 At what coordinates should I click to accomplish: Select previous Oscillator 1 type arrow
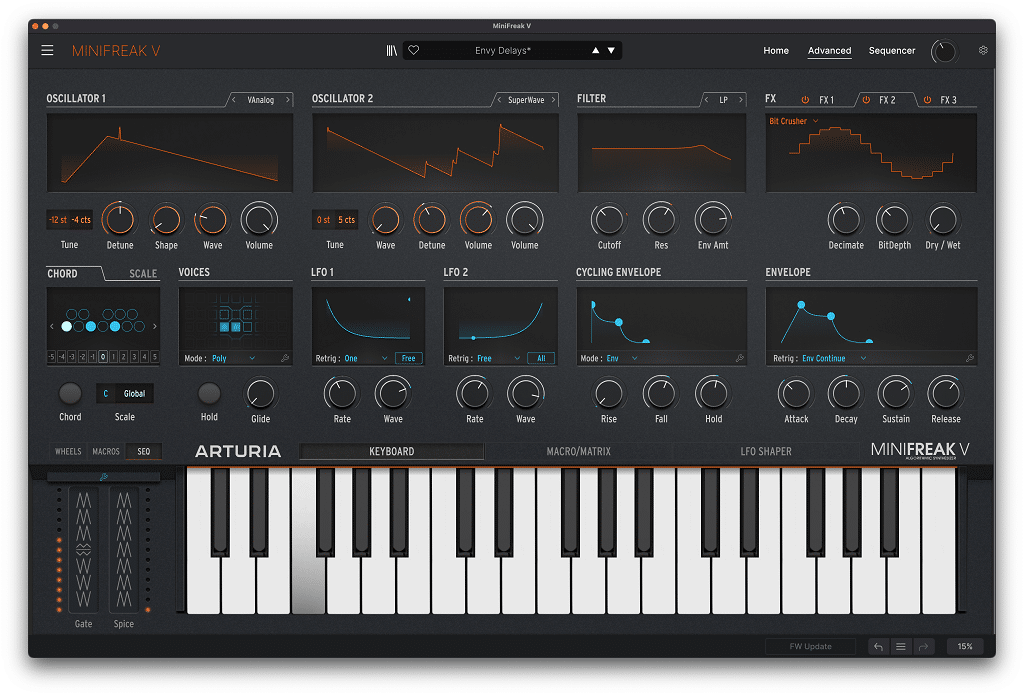coord(234,100)
